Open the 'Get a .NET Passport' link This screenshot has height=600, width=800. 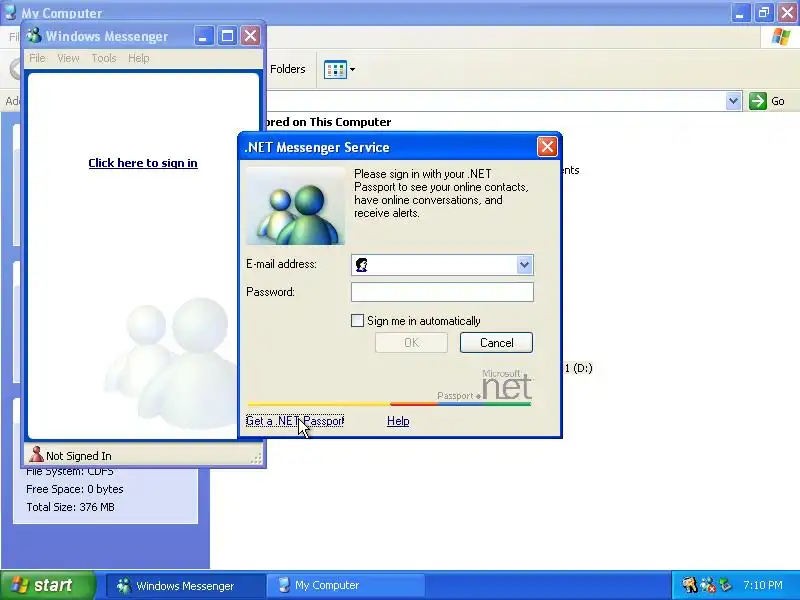[295, 421]
